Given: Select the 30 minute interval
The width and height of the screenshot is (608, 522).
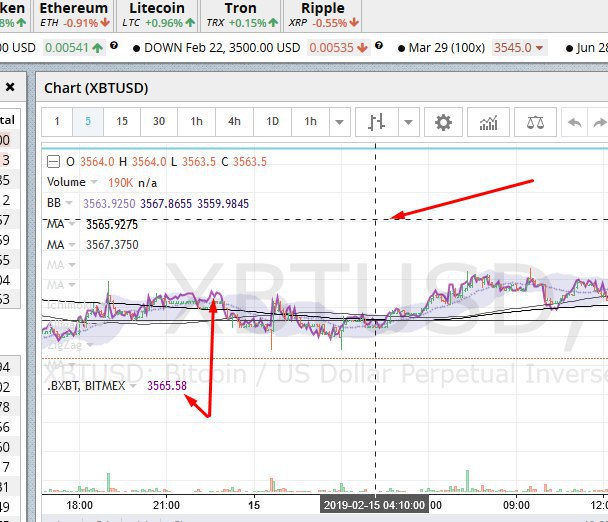Looking at the screenshot, I should (159, 122).
